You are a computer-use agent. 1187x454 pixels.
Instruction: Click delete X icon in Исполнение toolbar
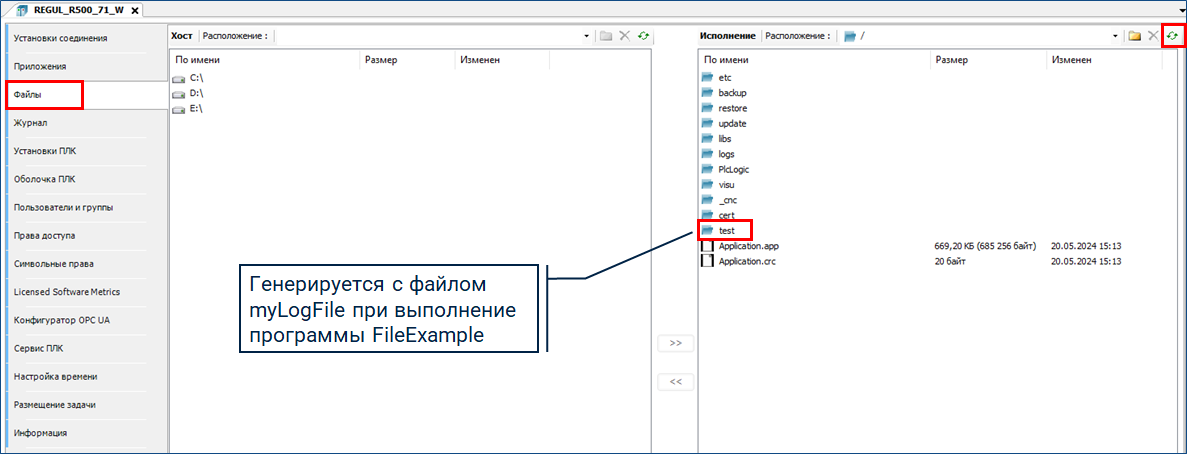[x=1153, y=36]
